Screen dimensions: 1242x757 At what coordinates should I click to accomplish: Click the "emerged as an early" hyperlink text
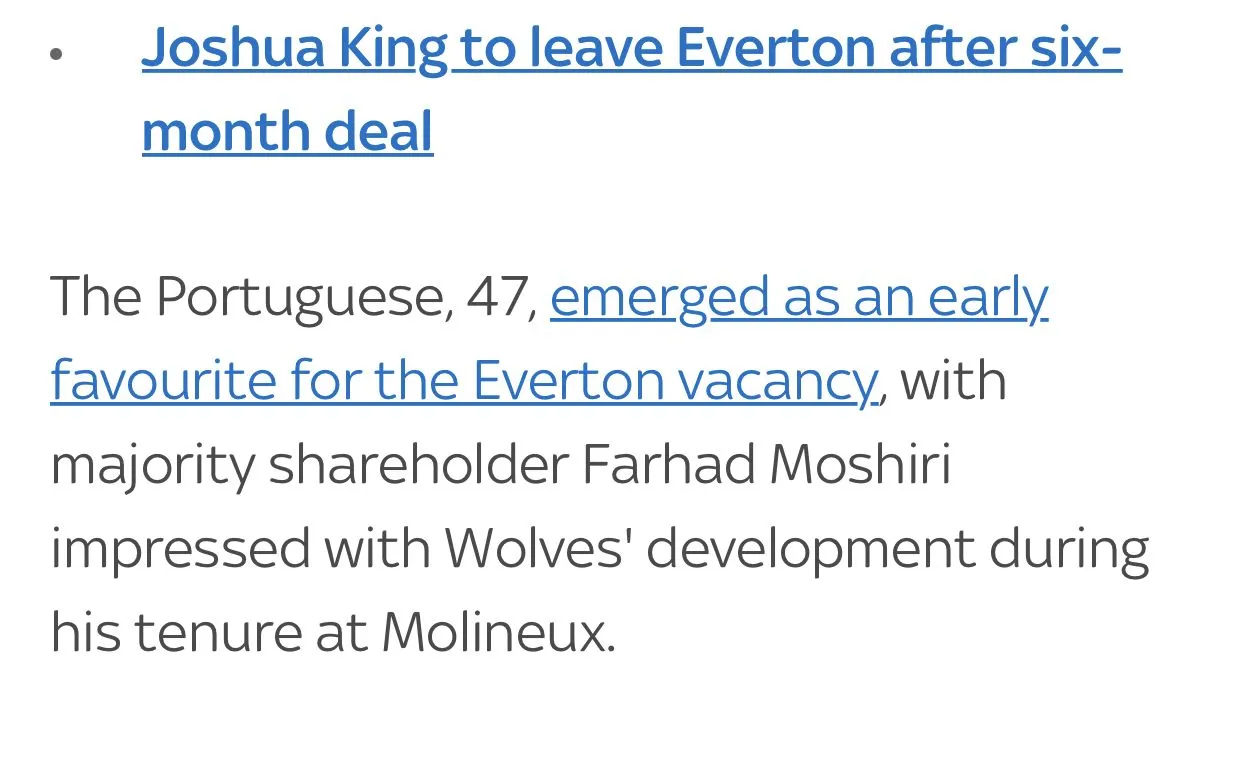coord(798,297)
